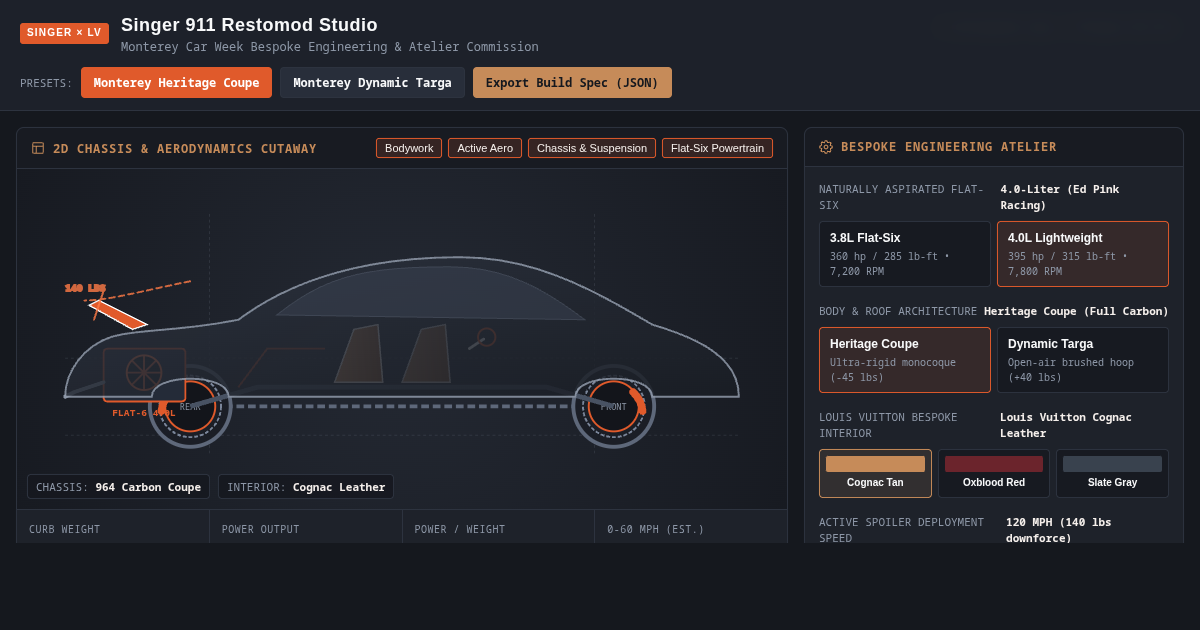Pick the Slate Gray interior swatch
1200x630 pixels.
tap(1112, 473)
